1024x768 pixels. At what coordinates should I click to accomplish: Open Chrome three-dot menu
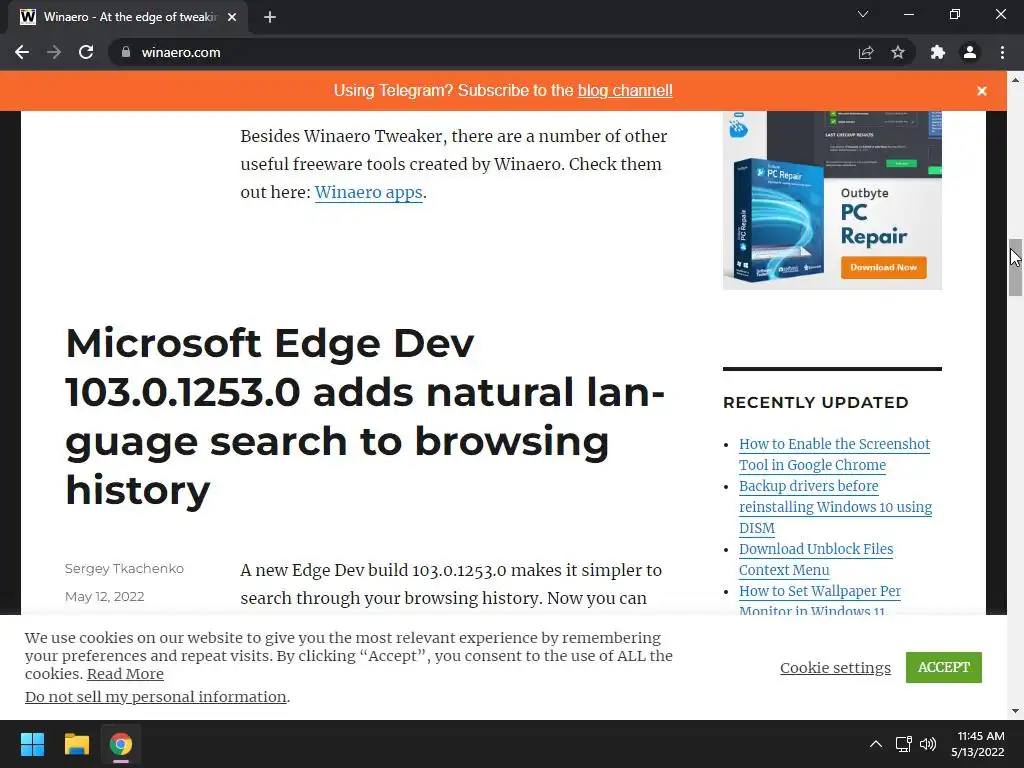pyautogui.click(x=1002, y=52)
